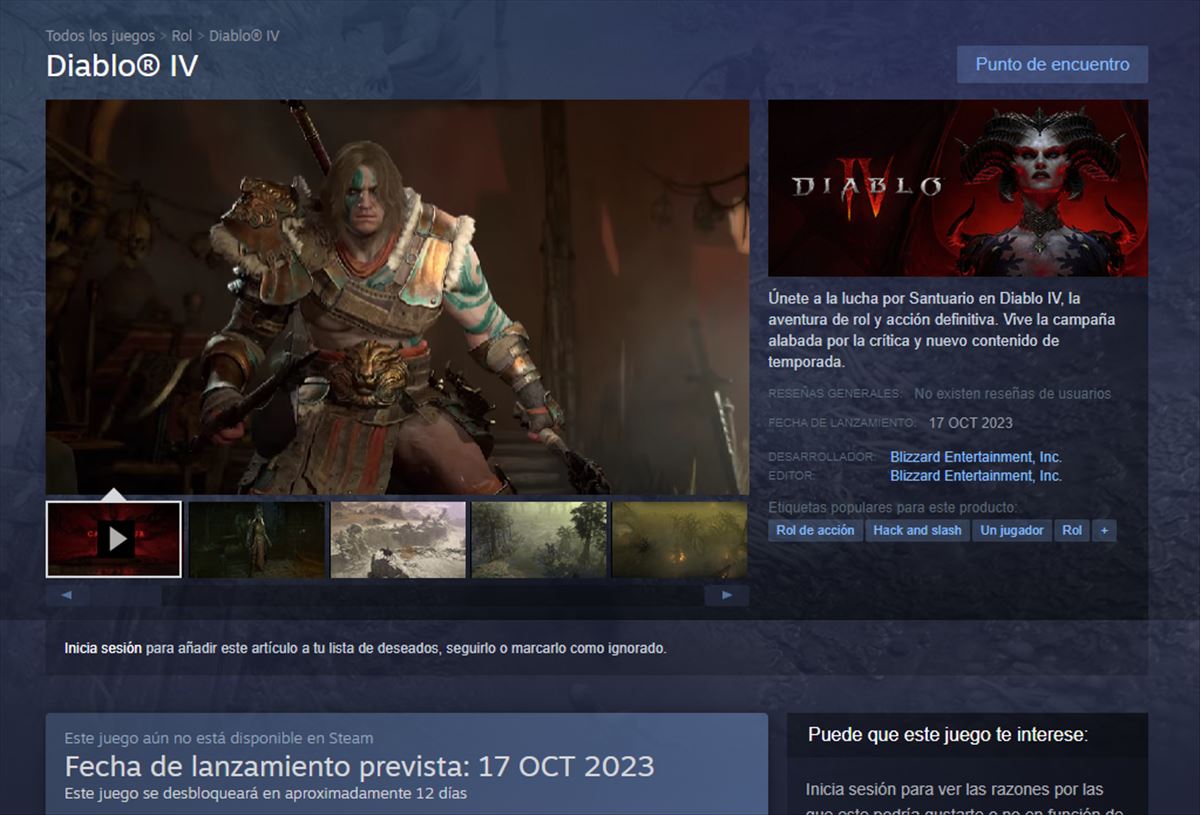Open the developer Blizzard Entertainment, Inc. link
The height and width of the screenshot is (815, 1200).
tap(976, 457)
